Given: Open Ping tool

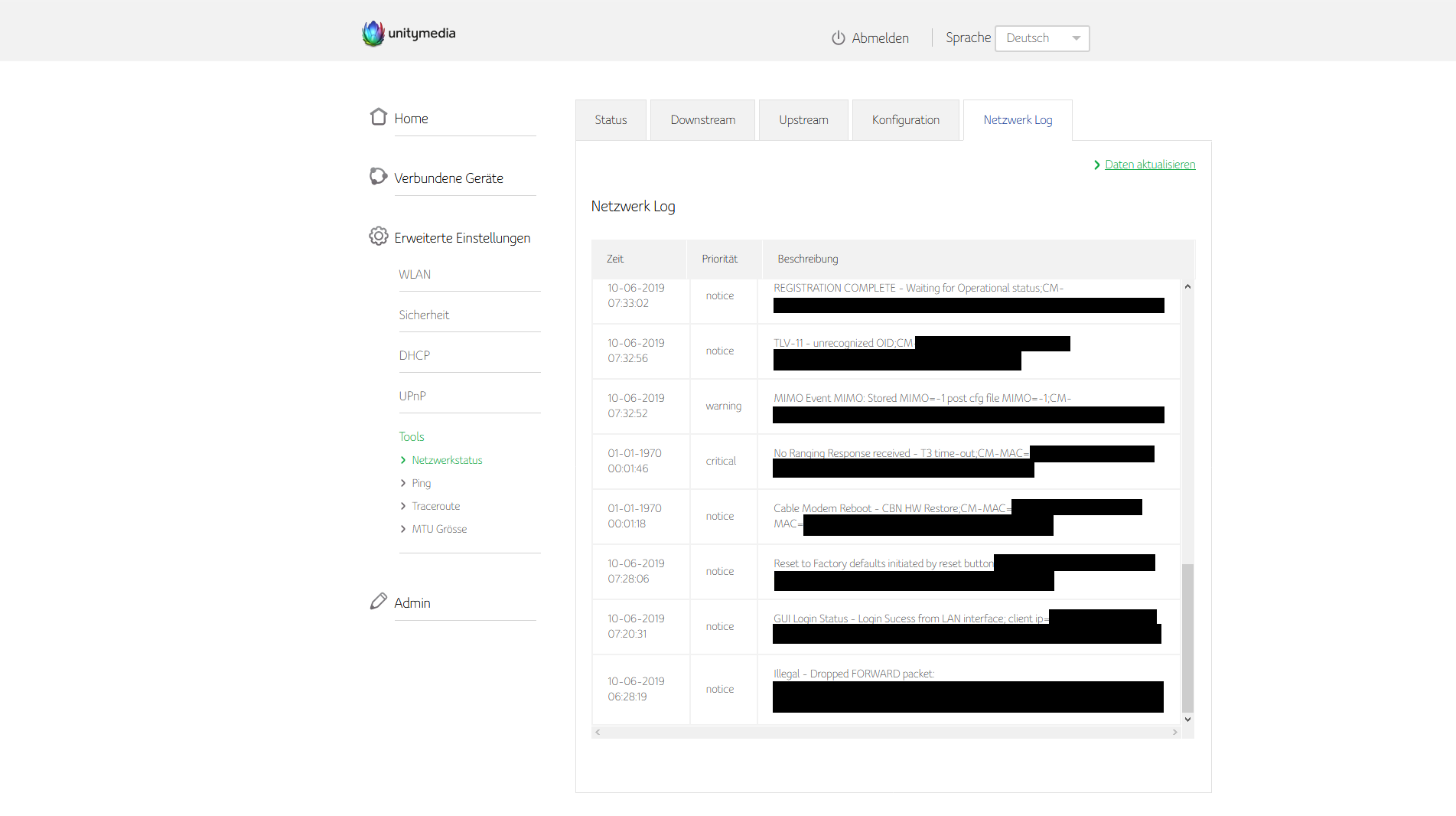Looking at the screenshot, I should (422, 483).
